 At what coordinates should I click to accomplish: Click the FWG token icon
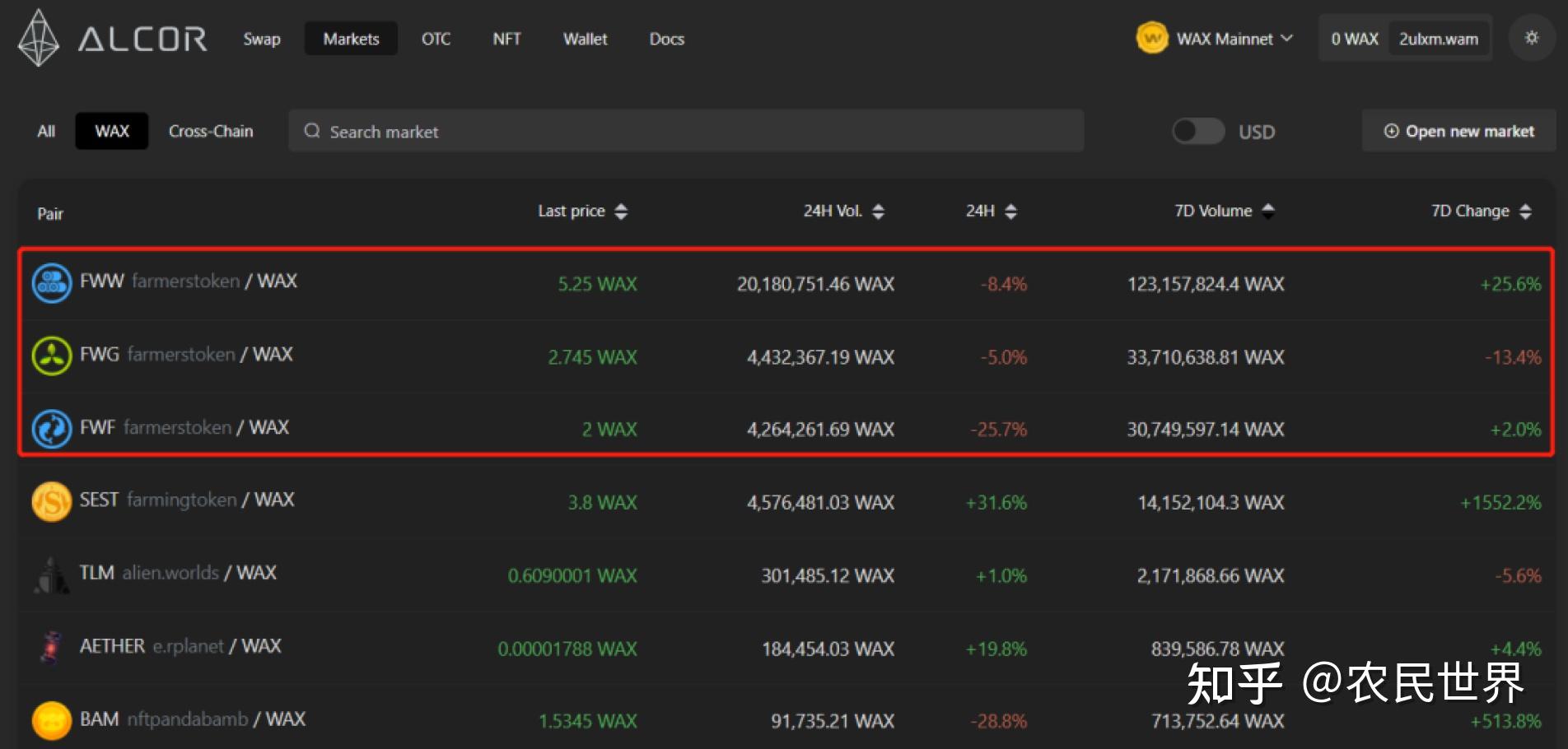pos(52,356)
